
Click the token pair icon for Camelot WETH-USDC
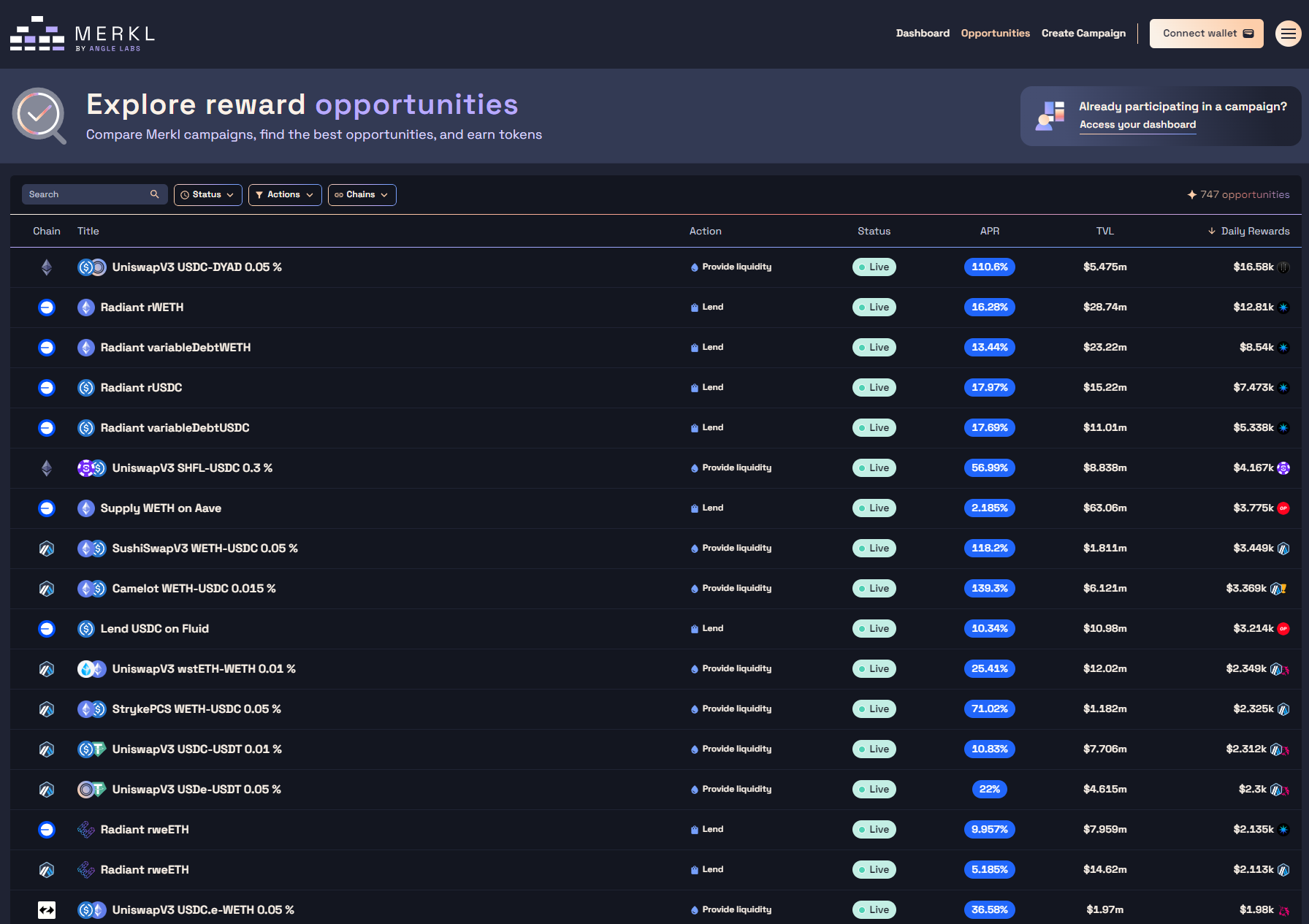[x=92, y=589]
